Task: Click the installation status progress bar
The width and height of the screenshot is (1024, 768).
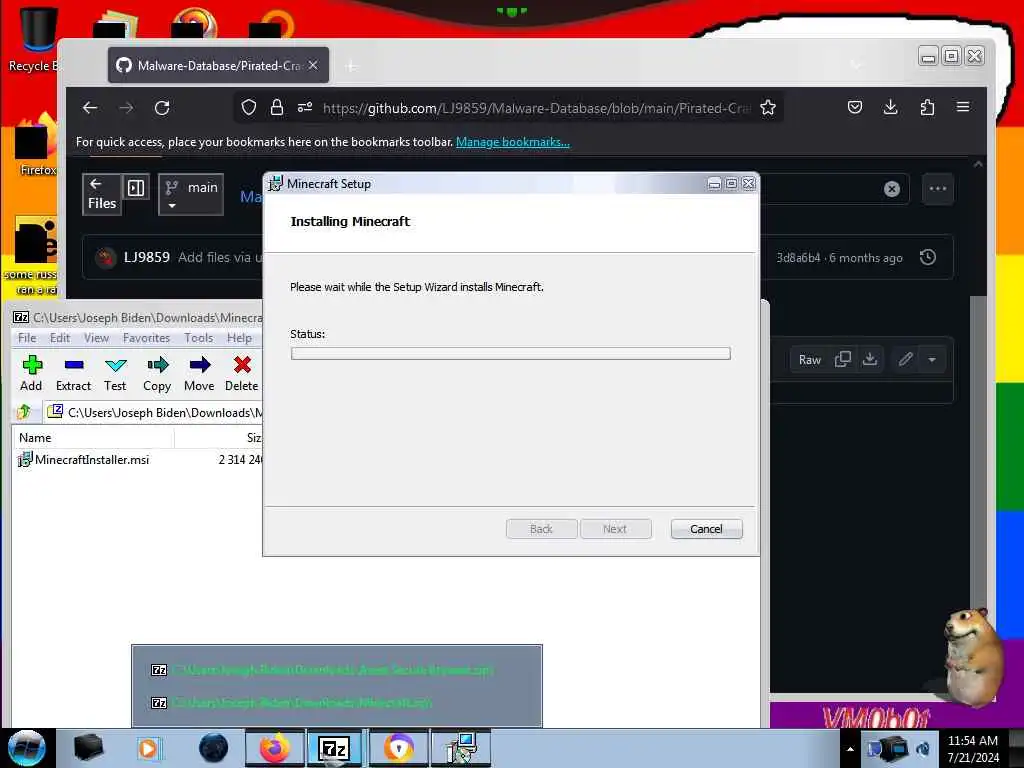Action: pyautogui.click(x=510, y=353)
